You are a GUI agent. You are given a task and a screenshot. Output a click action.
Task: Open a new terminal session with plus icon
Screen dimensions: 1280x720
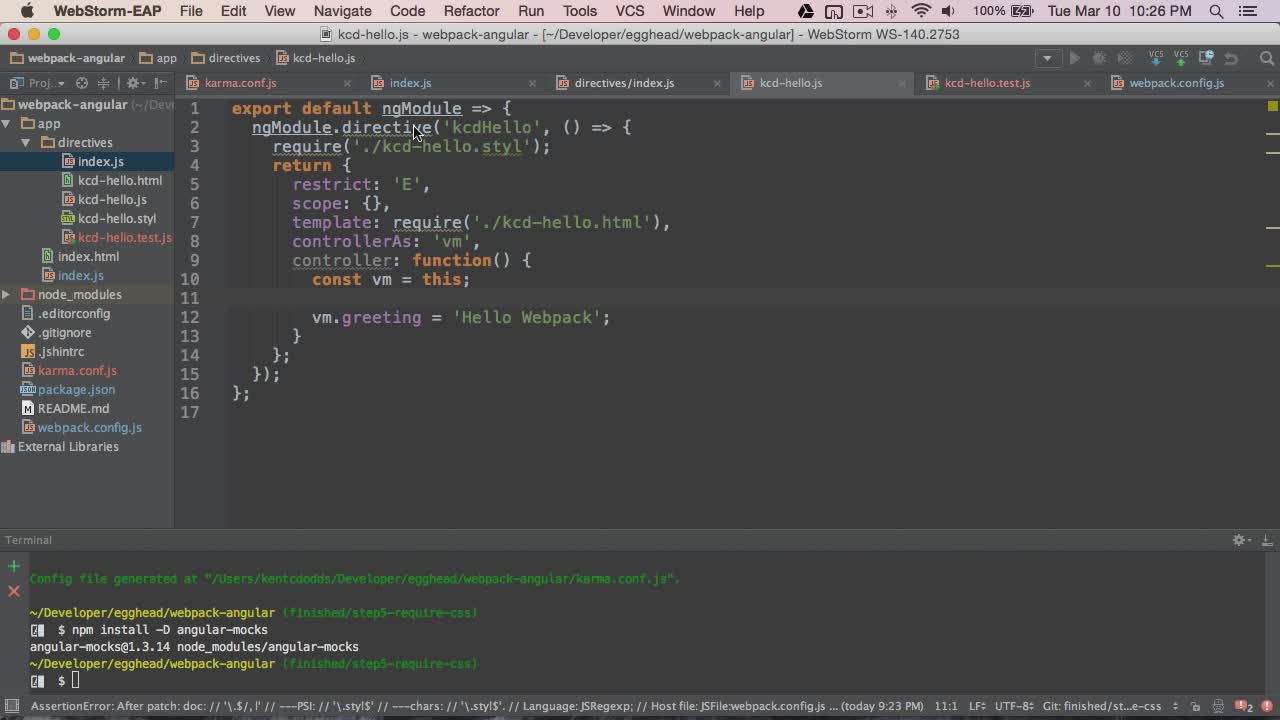point(14,566)
